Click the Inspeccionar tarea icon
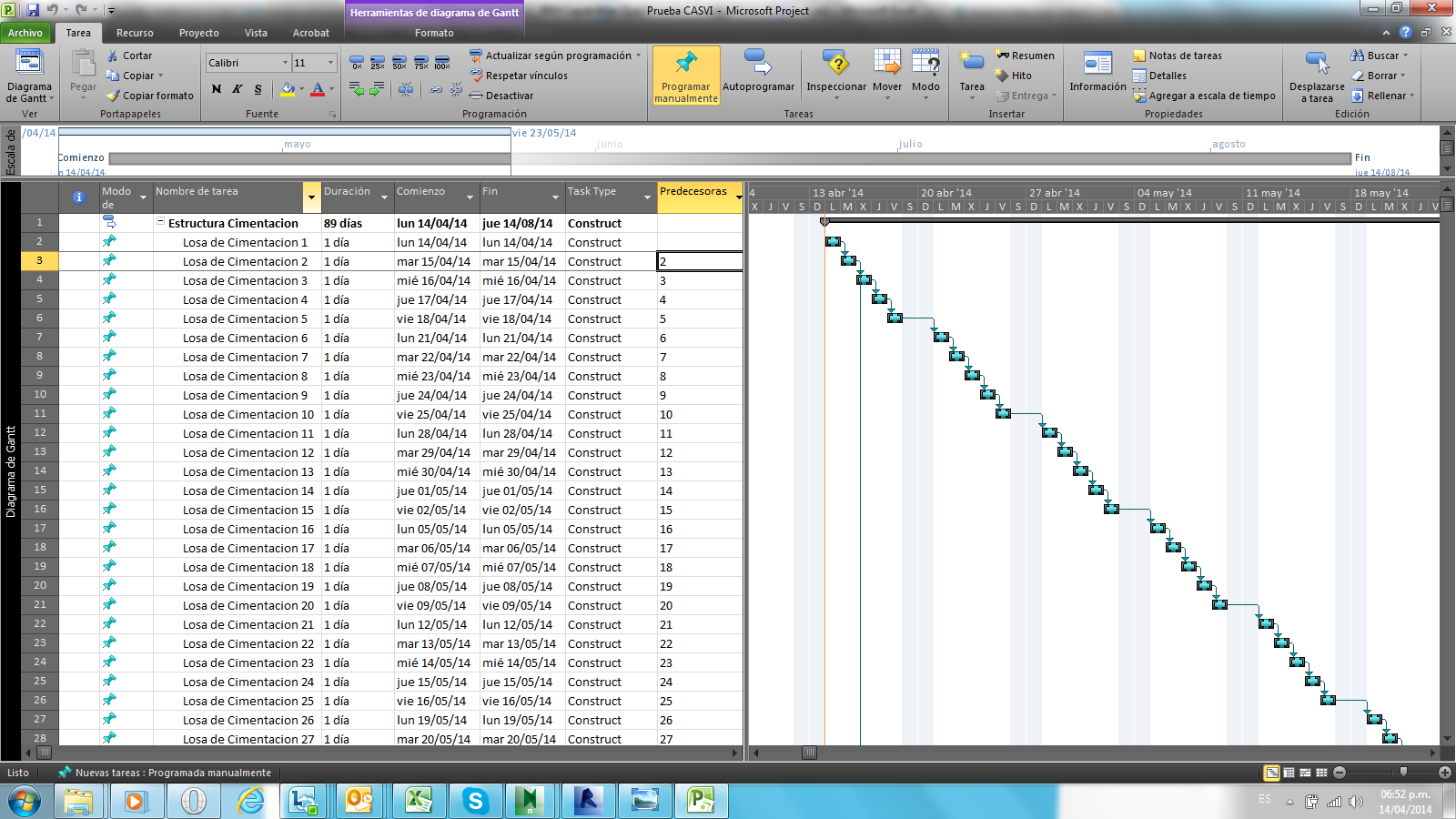 click(x=835, y=73)
